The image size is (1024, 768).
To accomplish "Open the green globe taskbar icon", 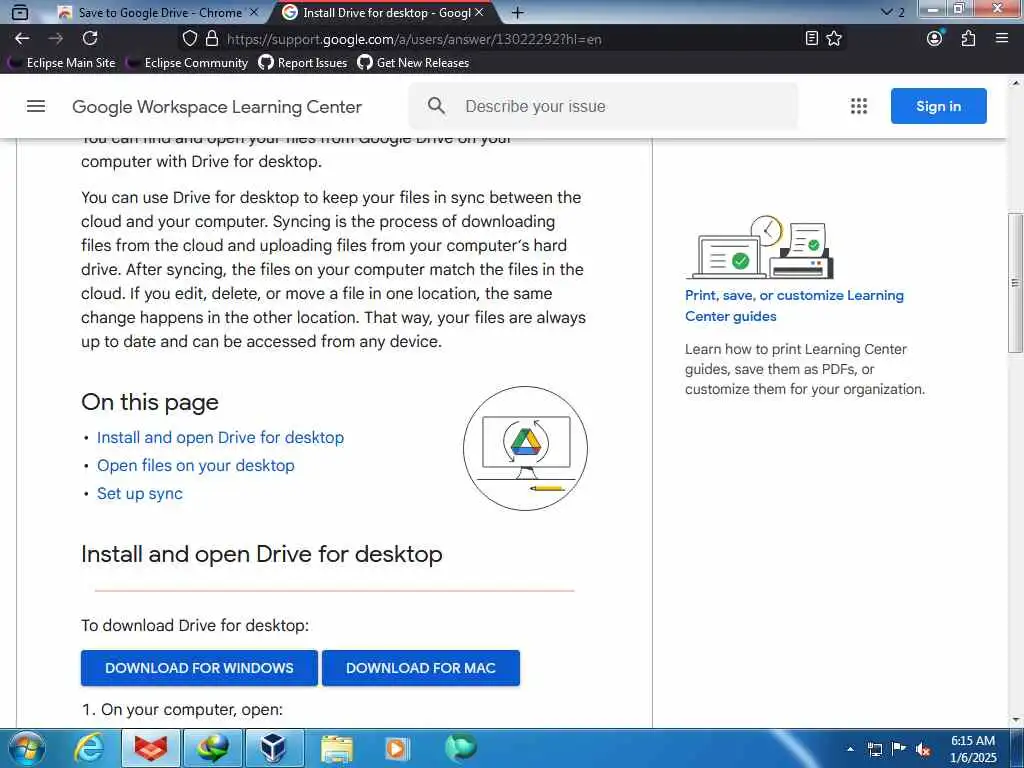I will click(460, 748).
